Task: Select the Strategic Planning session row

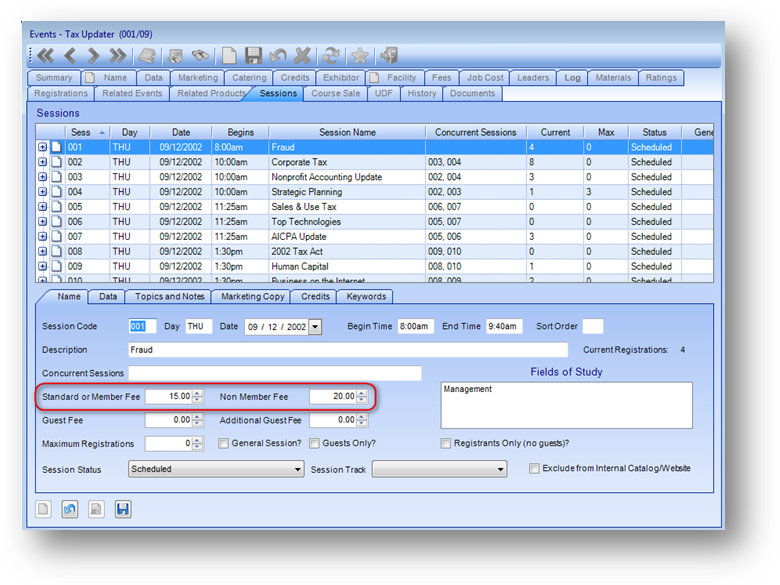Action: [374, 192]
